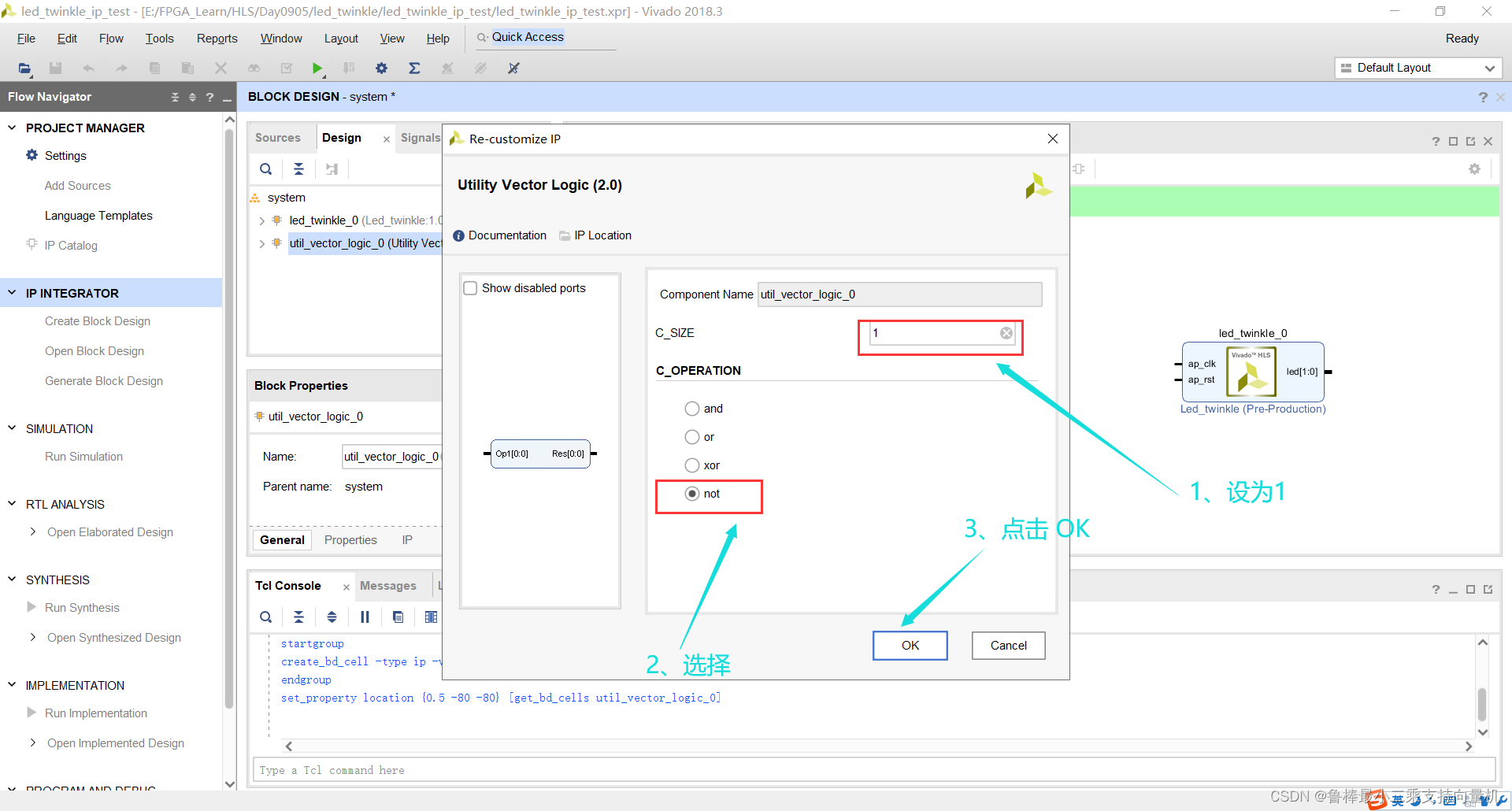This screenshot has height=811, width=1512.
Task: Click the Tcl command input field
Action: (874, 770)
